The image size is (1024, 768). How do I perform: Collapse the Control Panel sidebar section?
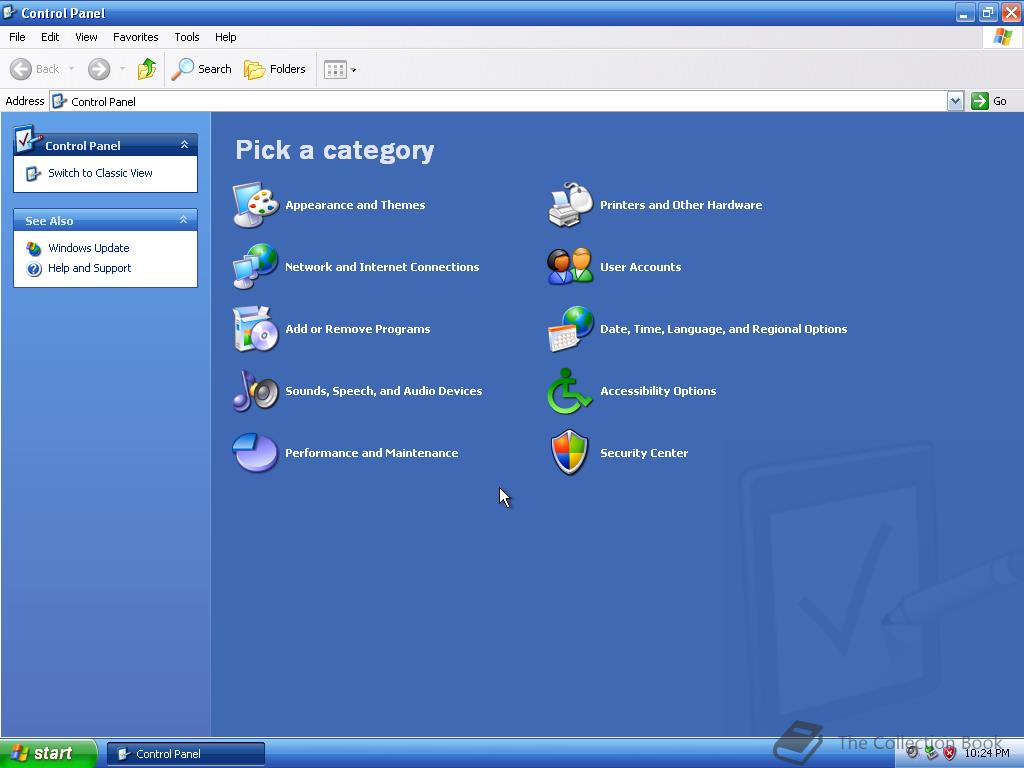pos(184,144)
